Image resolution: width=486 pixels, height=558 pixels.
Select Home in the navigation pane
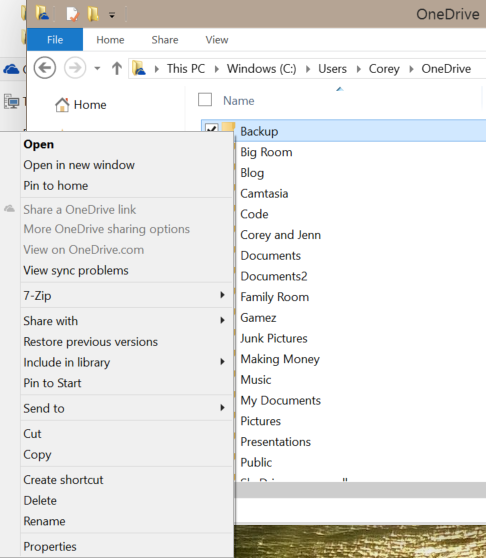click(90, 105)
